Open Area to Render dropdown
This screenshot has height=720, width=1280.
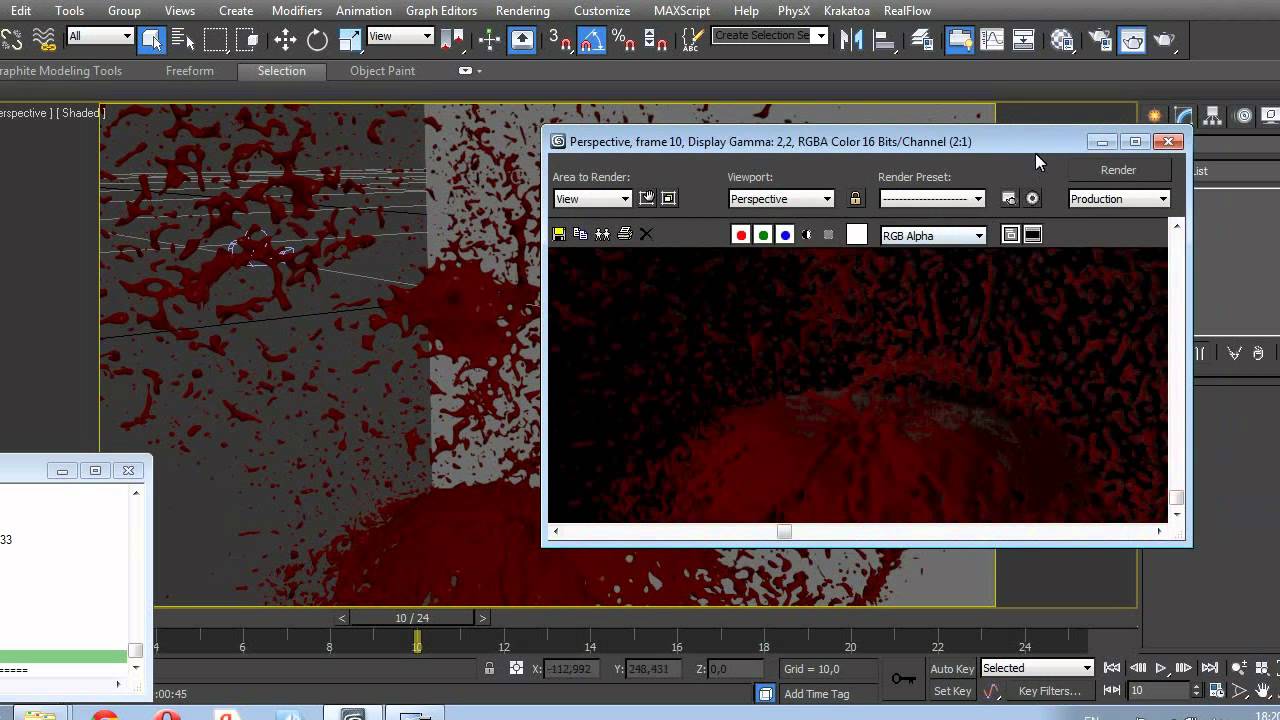click(593, 199)
